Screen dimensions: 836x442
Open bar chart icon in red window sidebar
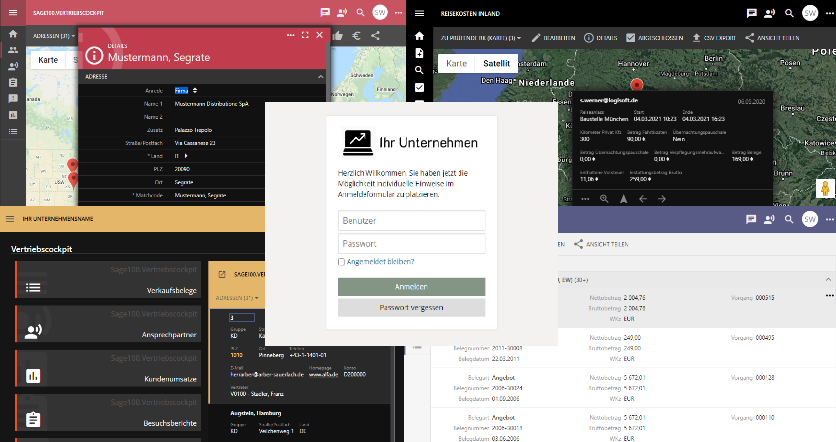coord(13,115)
